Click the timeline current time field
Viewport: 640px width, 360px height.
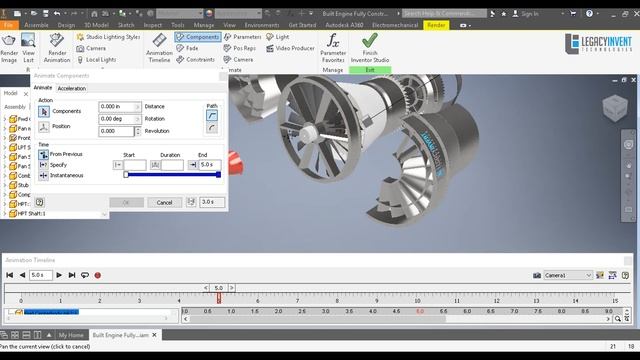tap(40, 275)
